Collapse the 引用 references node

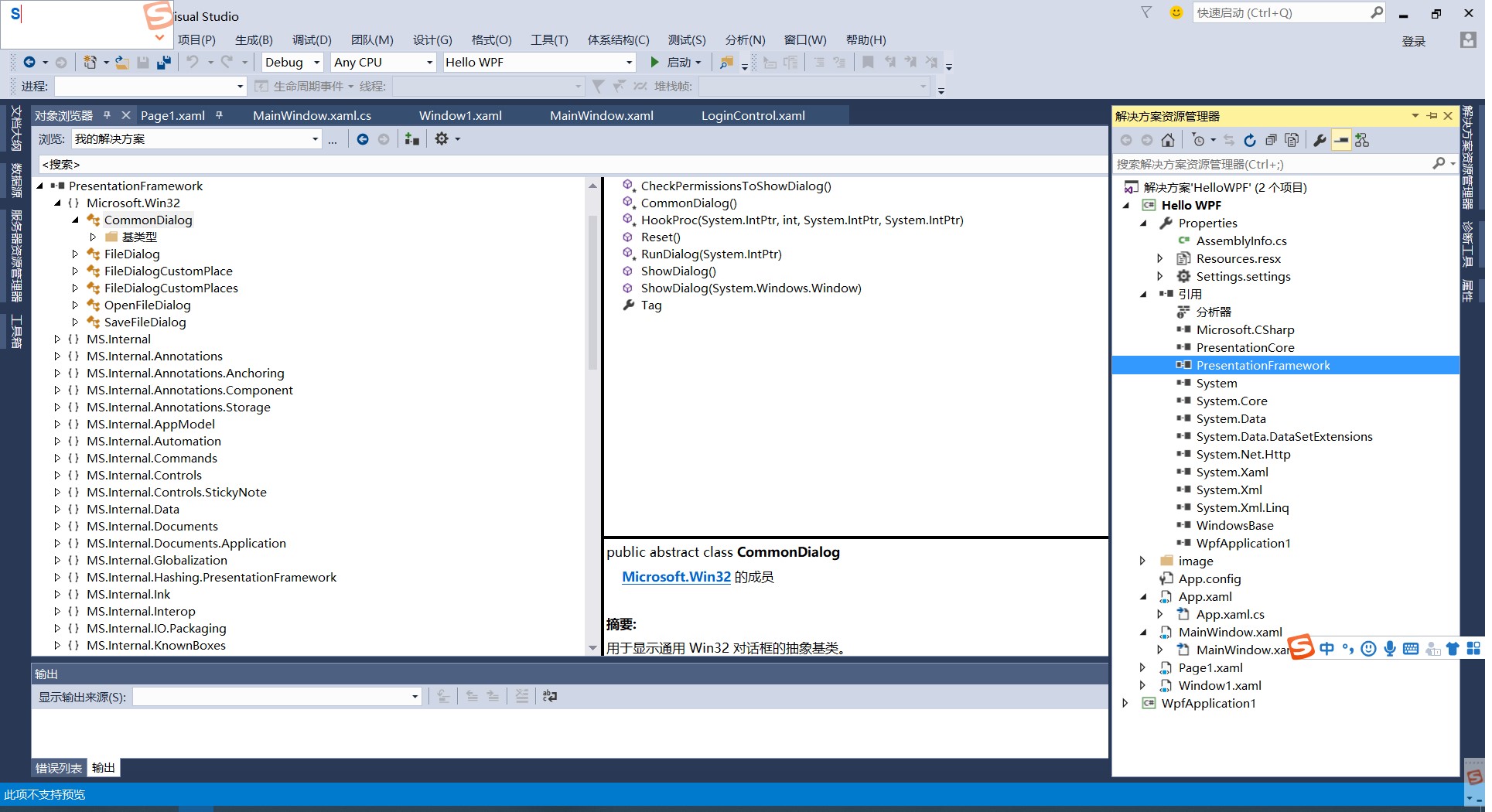[1143, 294]
